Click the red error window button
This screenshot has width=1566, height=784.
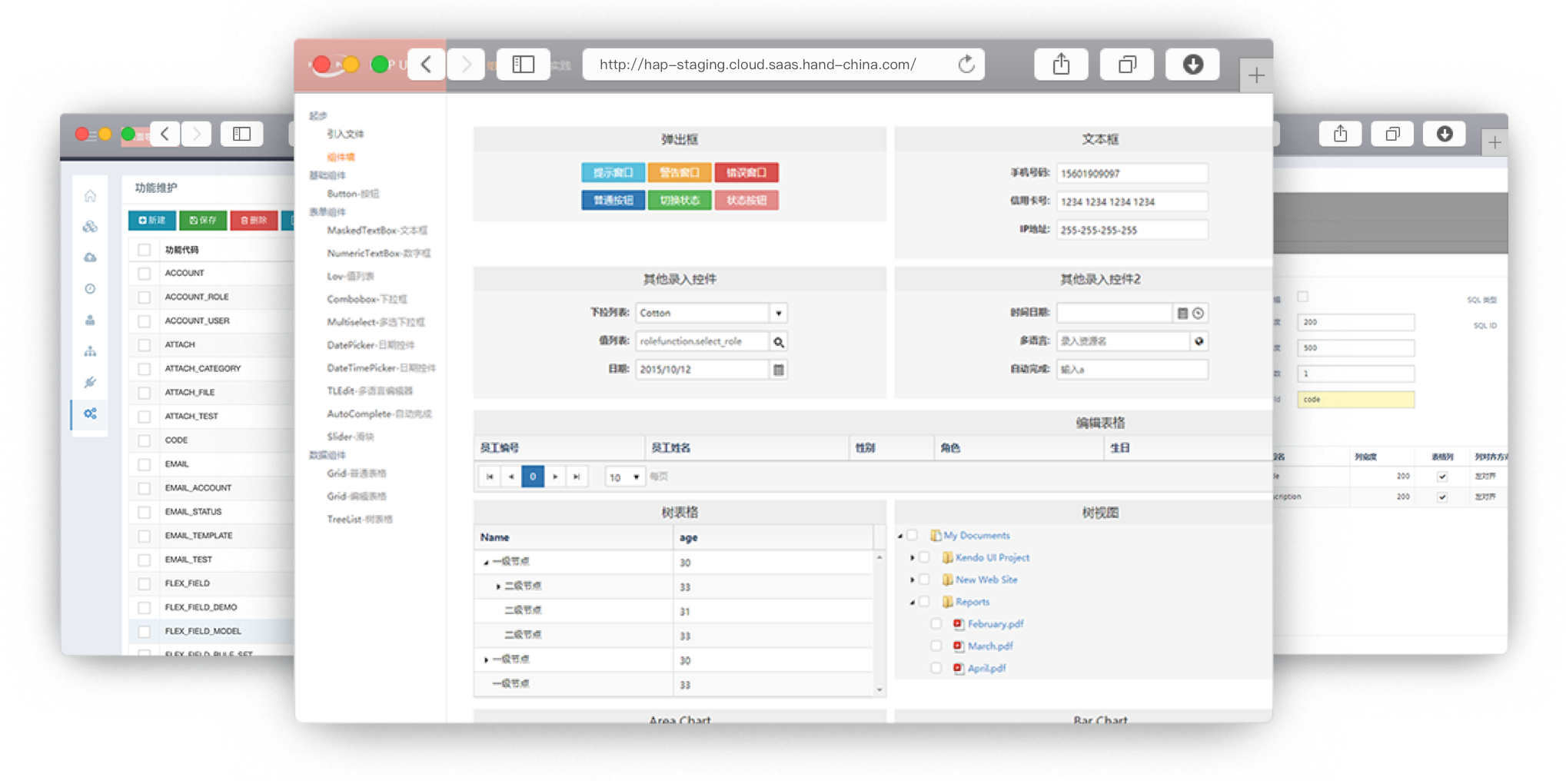[746, 173]
